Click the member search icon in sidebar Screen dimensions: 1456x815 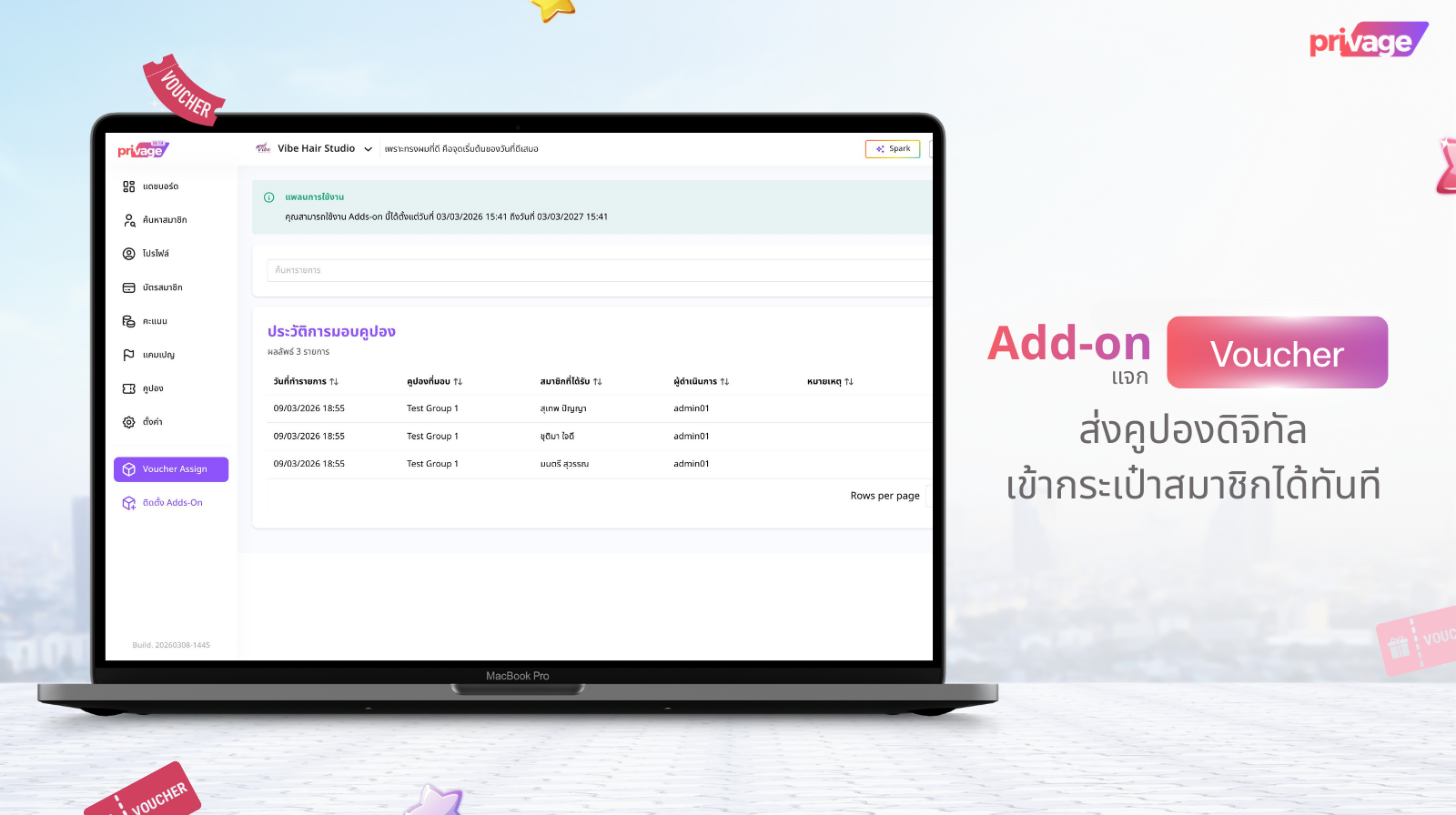[129, 220]
